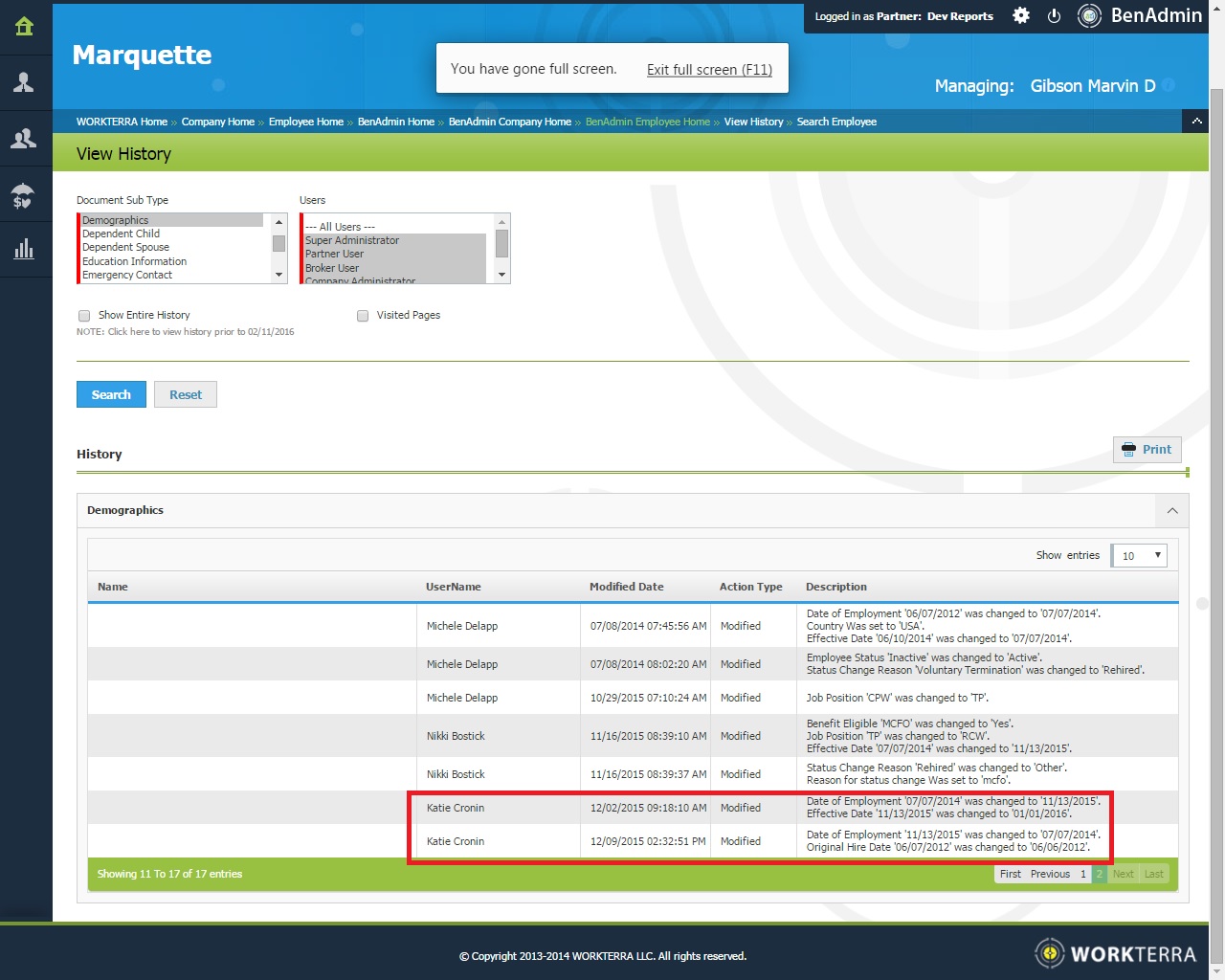The height and width of the screenshot is (980, 1225).
Task: Open the settings gear icon
Action: tap(1021, 15)
